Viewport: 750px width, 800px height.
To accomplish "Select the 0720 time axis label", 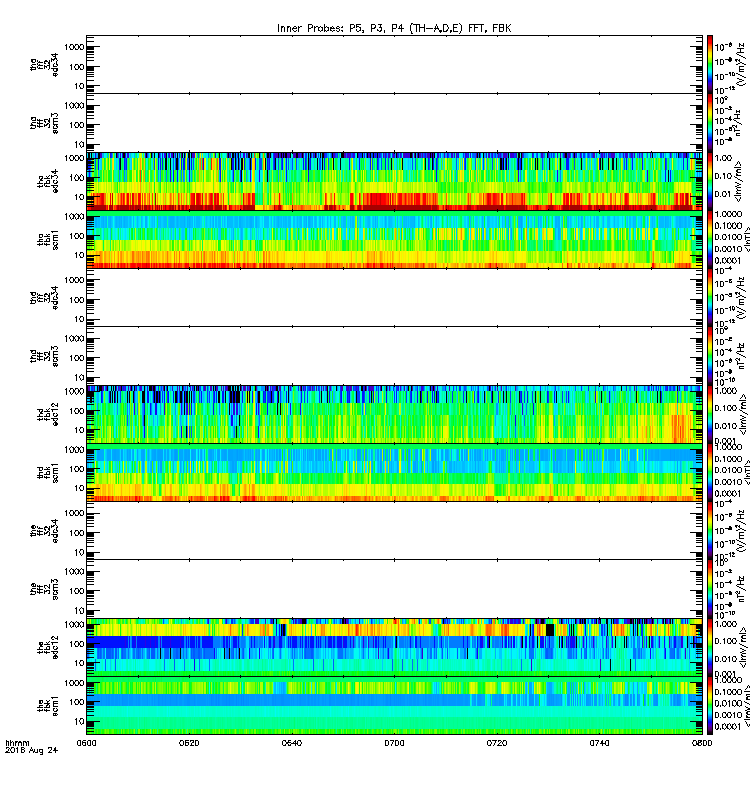I will click(497, 743).
